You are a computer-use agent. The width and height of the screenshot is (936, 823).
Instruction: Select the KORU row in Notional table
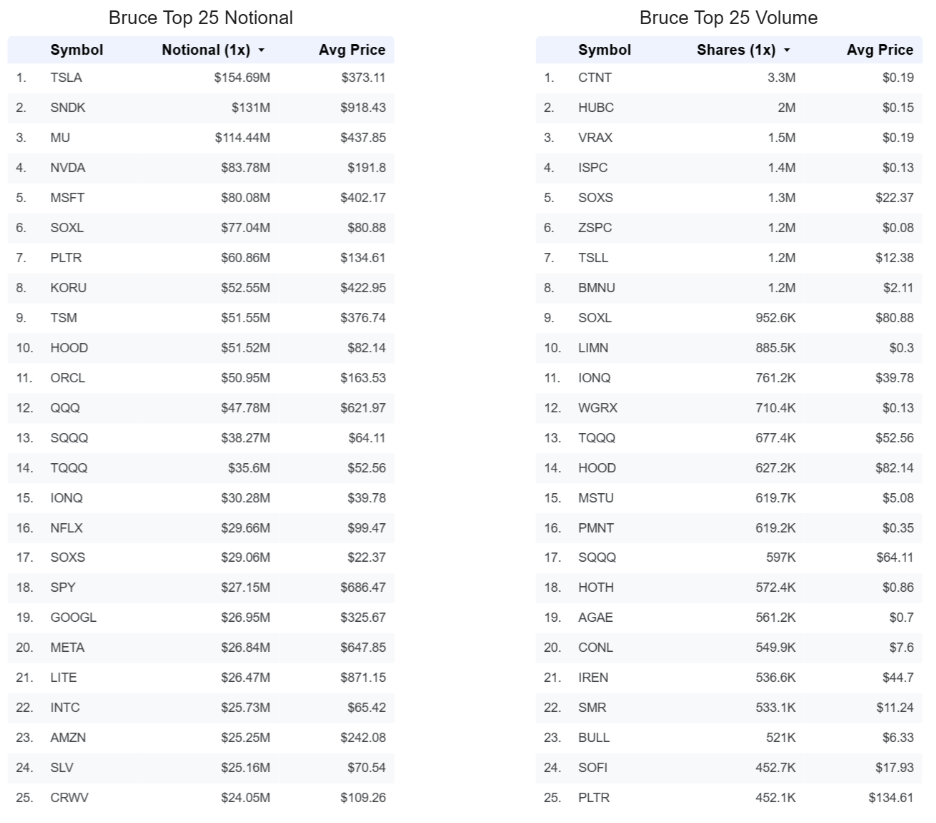[x=201, y=288]
